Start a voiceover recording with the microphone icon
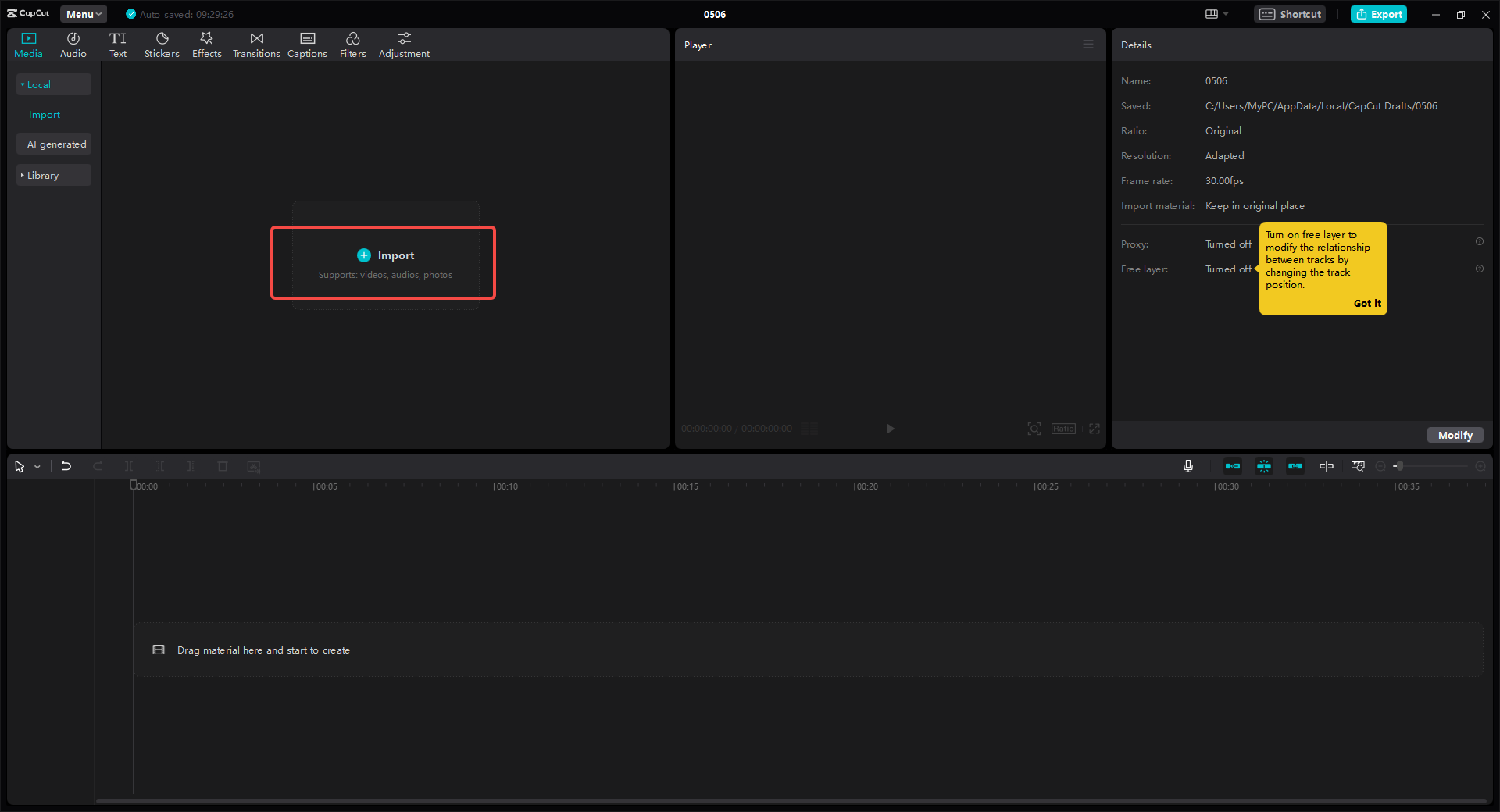The width and height of the screenshot is (1500, 812). coord(1187,466)
